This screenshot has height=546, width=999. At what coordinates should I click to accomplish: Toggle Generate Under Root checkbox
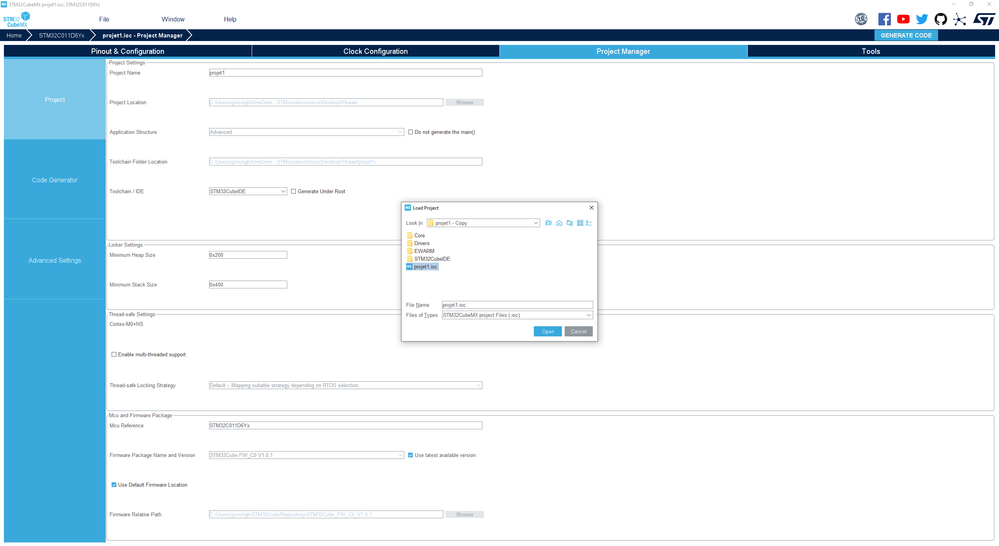click(x=293, y=191)
